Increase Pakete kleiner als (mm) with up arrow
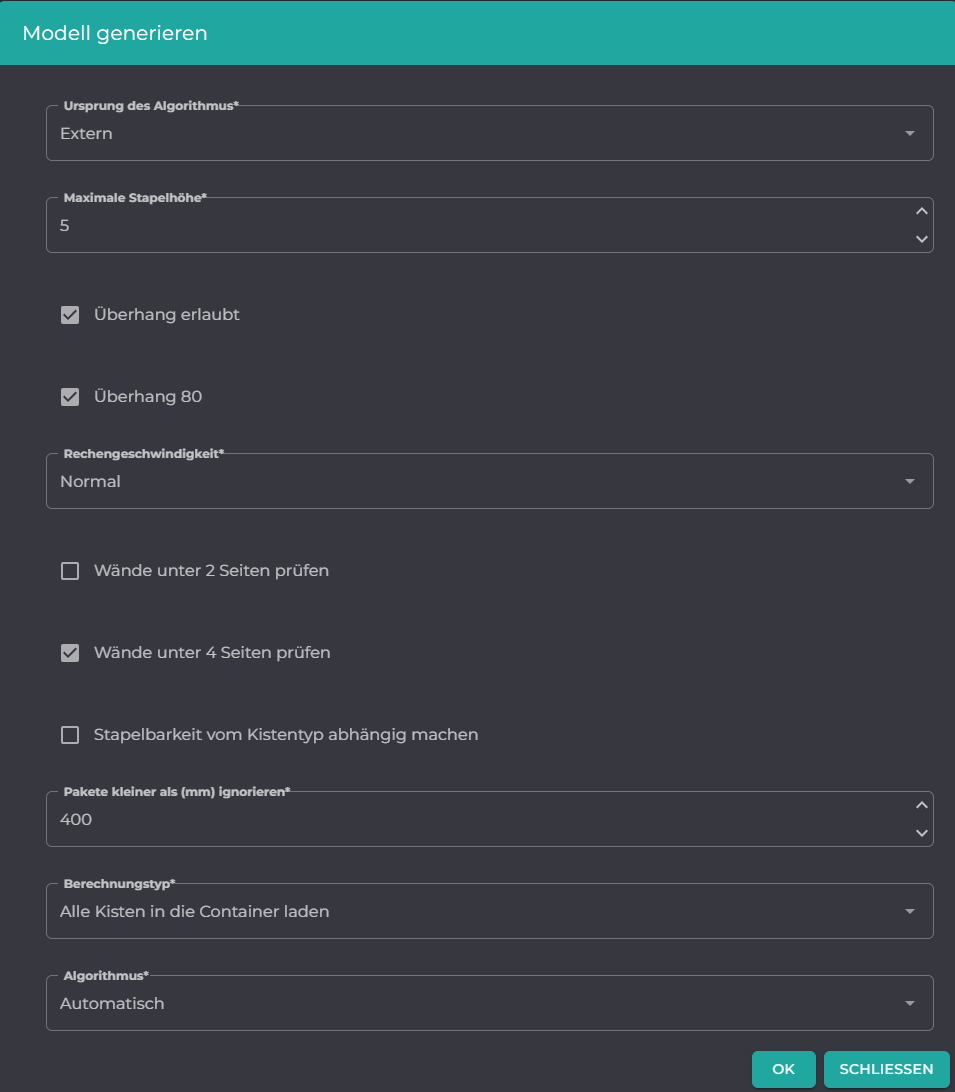This screenshot has height=1092, width=955. tap(922, 805)
